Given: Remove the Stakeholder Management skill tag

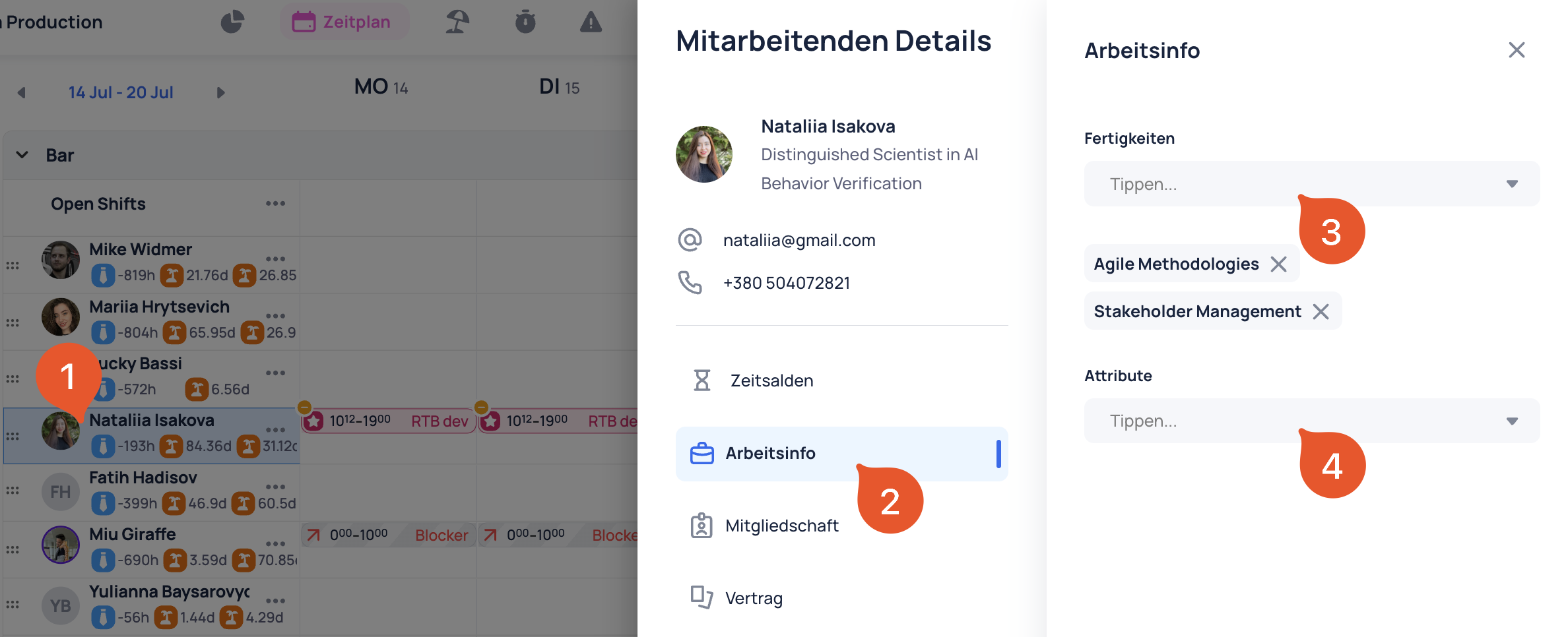Looking at the screenshot, I should click(x=1321, y=311).
